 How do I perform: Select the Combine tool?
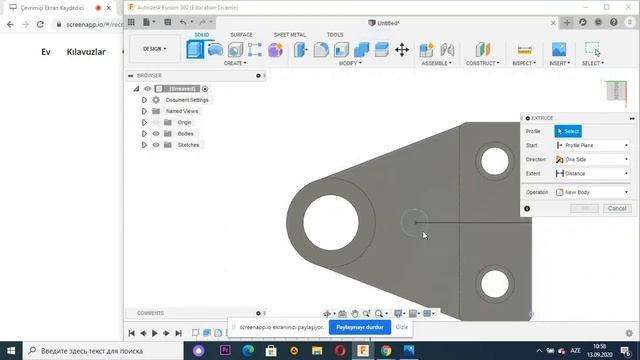(x=361, y=50)
